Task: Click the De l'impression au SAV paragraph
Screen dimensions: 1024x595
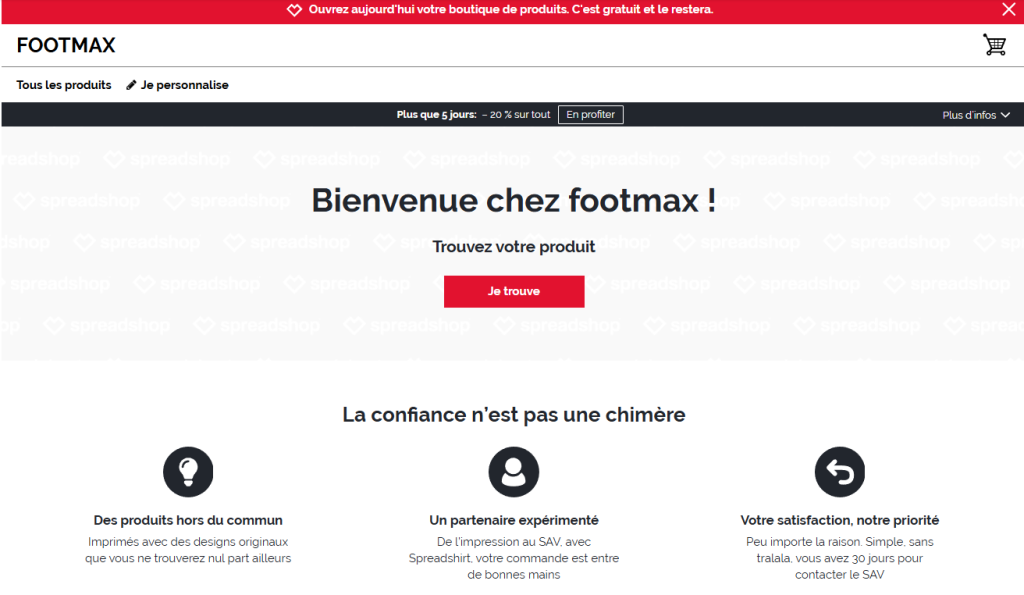Action: pos(514,558)
